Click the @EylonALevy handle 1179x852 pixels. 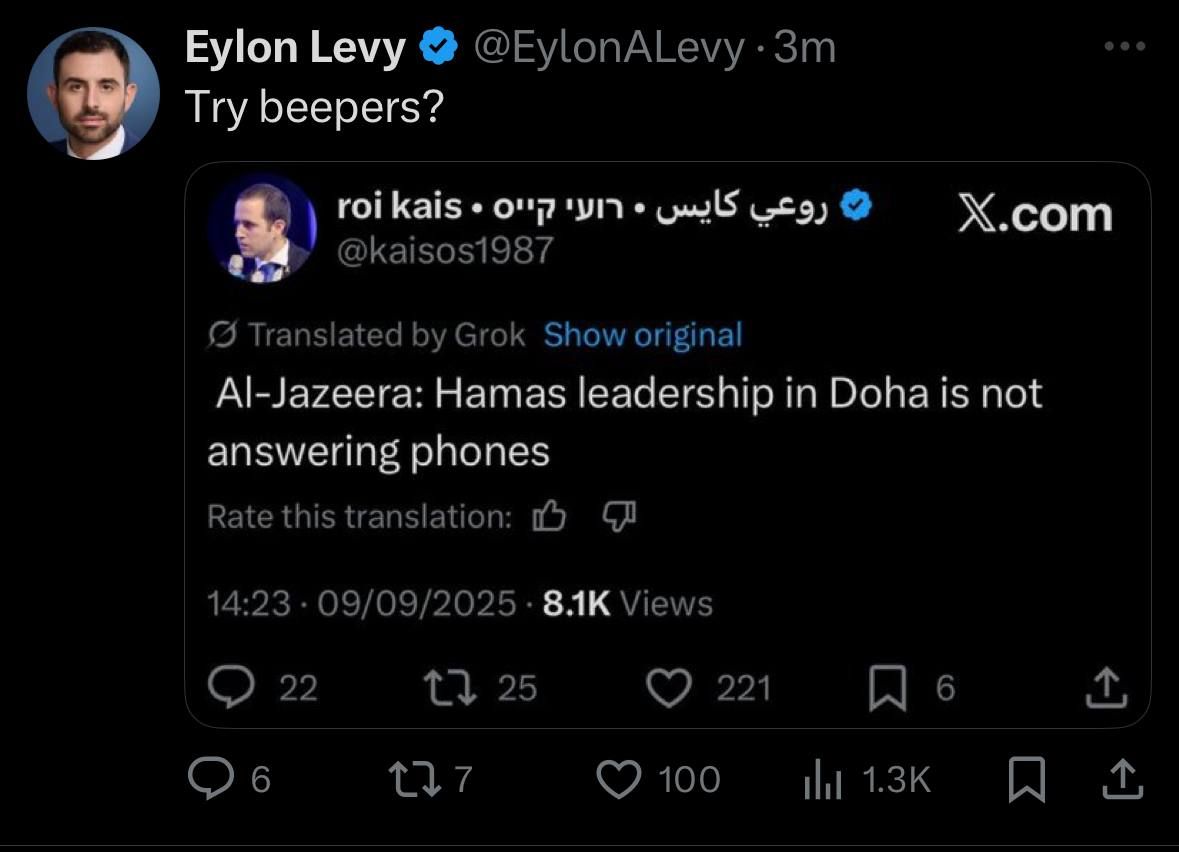(607, 48)
